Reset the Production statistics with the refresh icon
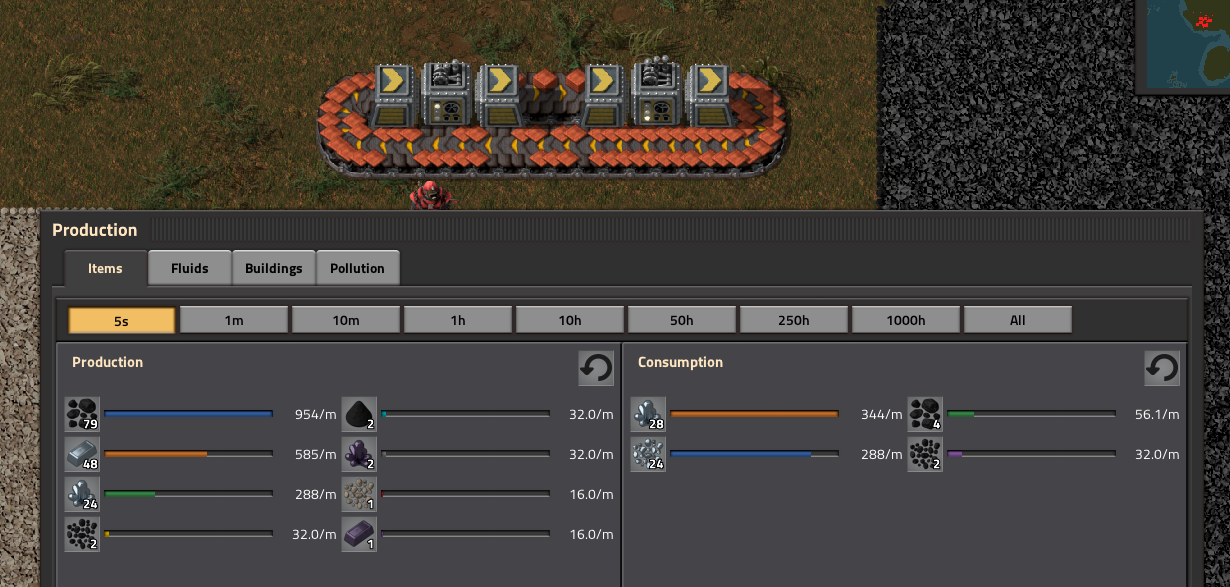Viewport: 1230px width, 587px height. point(596,368)
